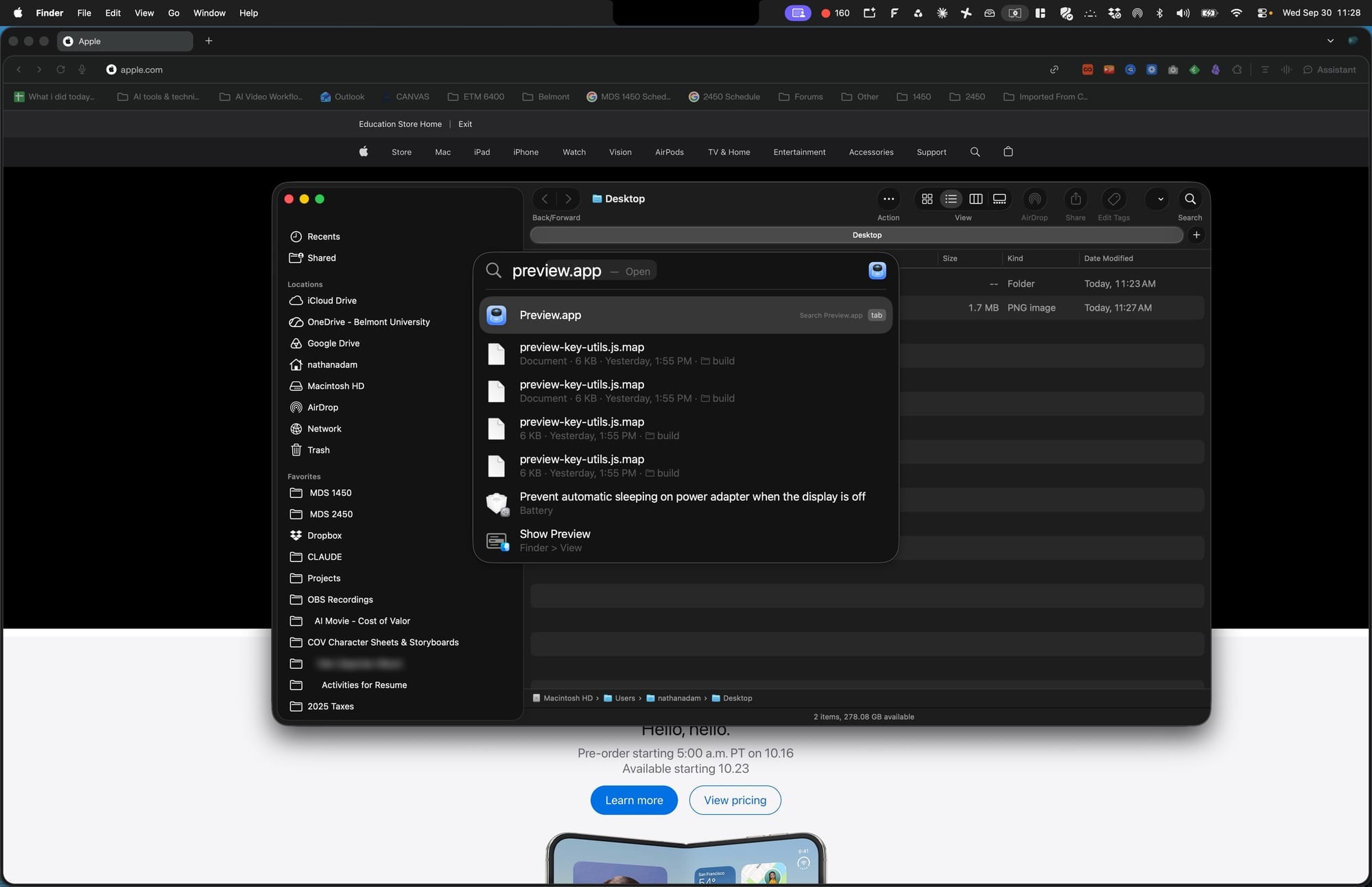Viewport: 1372px width, 887px height.
Task: Sort by the Date Modified column header
Action: click(1108, 259)
